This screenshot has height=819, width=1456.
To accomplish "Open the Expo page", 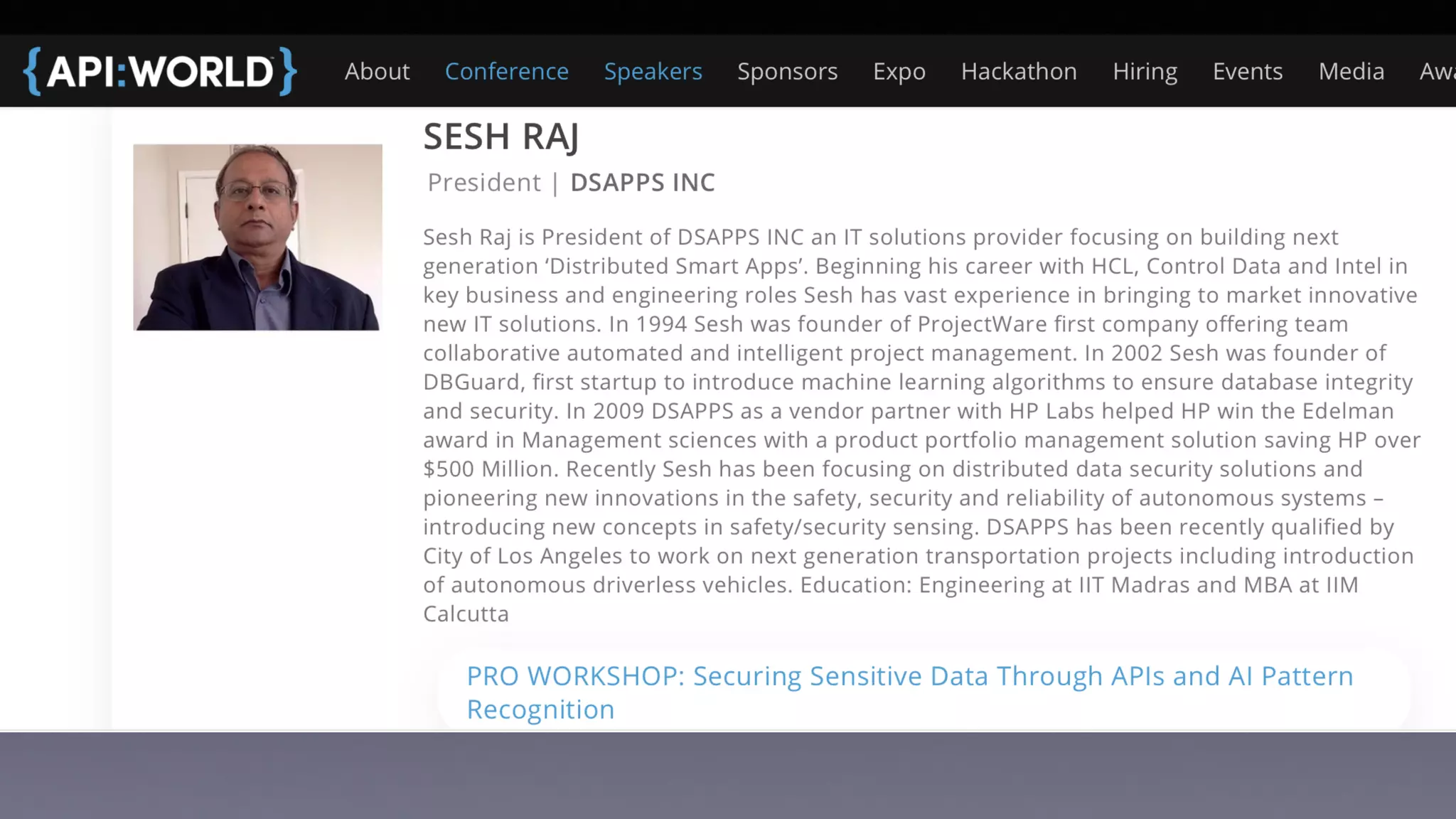I will point(899,71).
